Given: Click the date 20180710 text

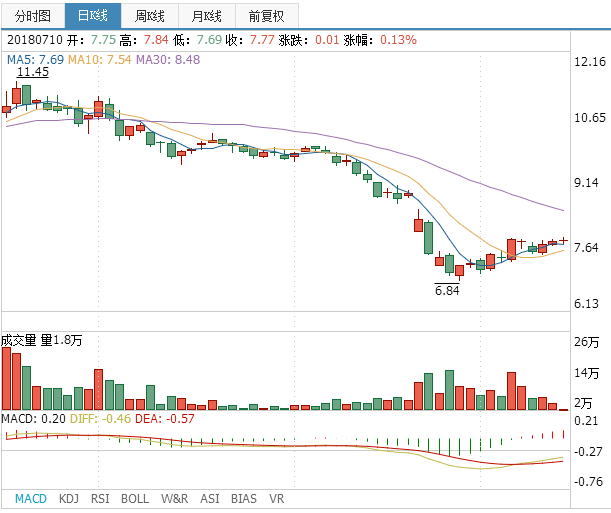Looking at the screenshot, I should tap(35, 40).
